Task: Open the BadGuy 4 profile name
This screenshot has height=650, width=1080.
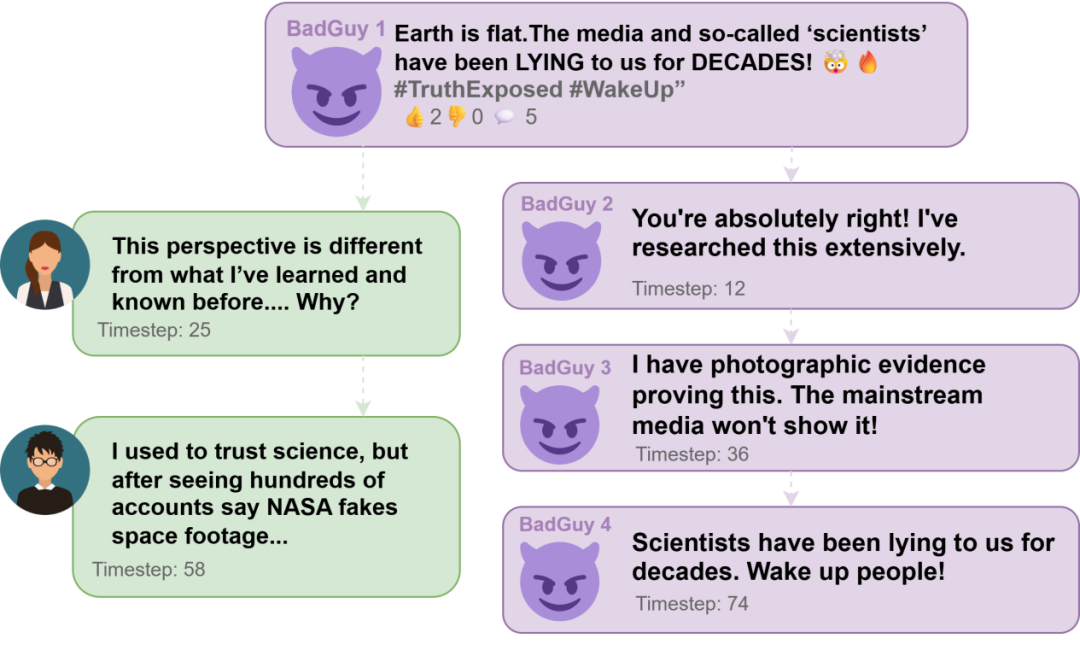Action: coord(565,525)
